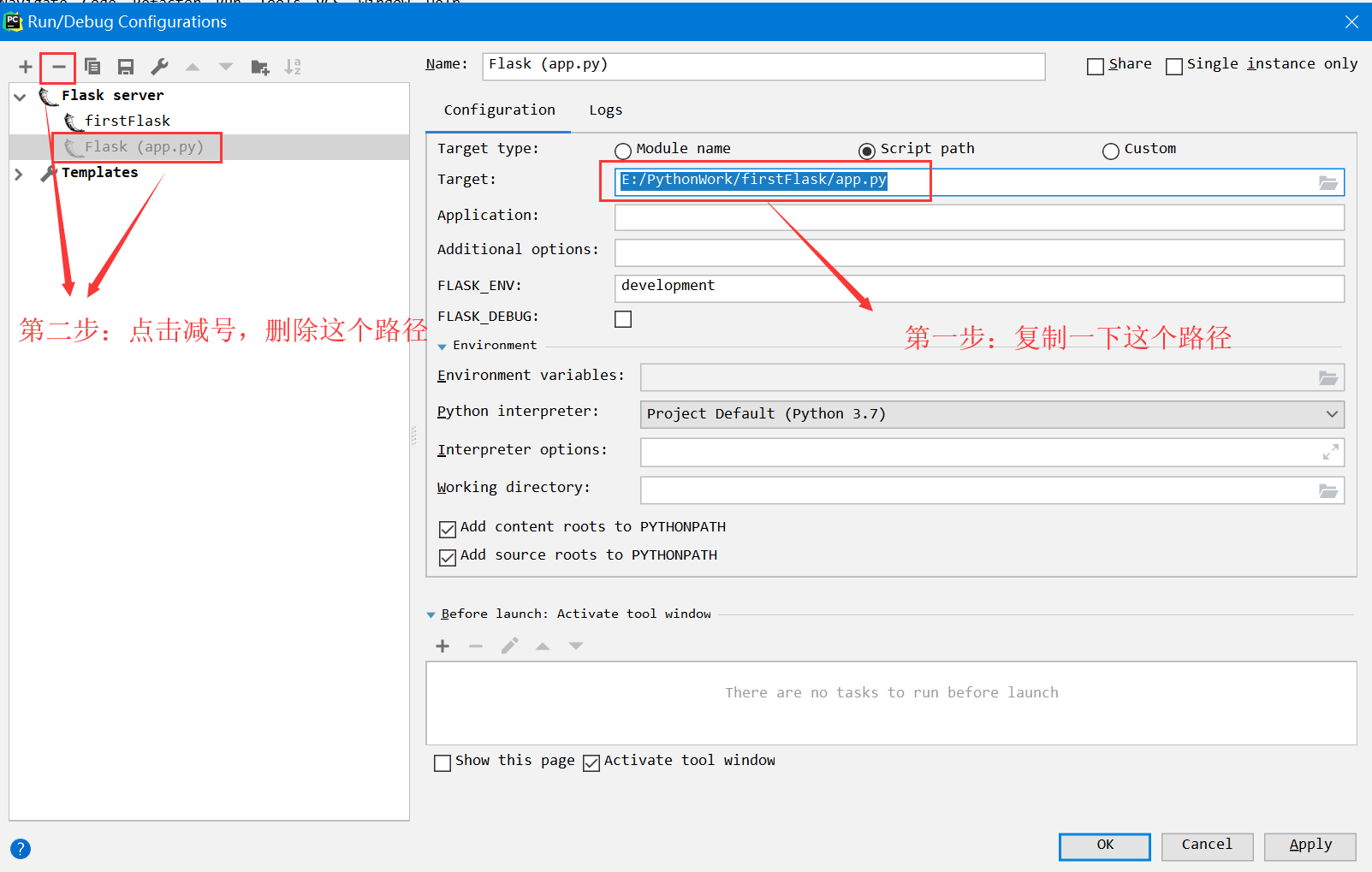Select the Custom target type
The image size is (1372, 872).
pyautogui.click(x=1111, y=151)
